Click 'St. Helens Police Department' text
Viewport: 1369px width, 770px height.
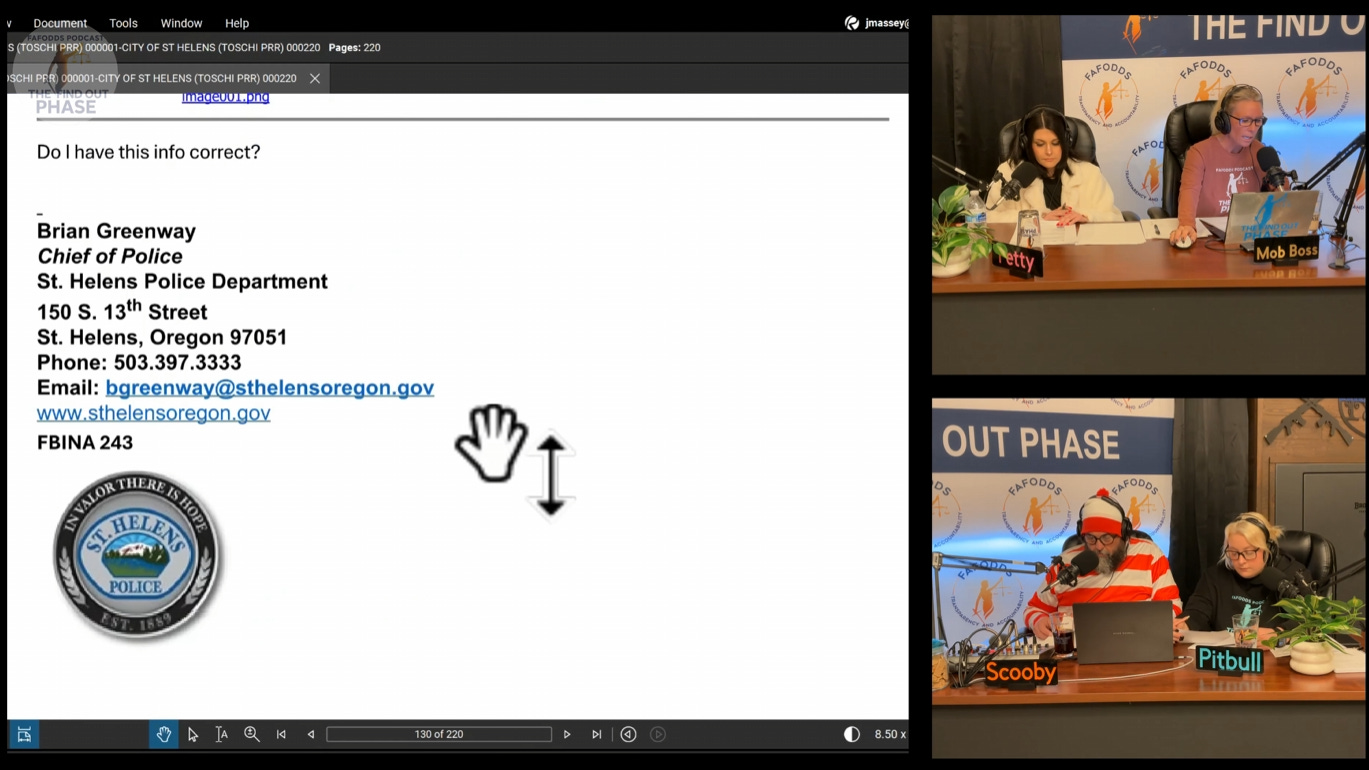[182, 282]
